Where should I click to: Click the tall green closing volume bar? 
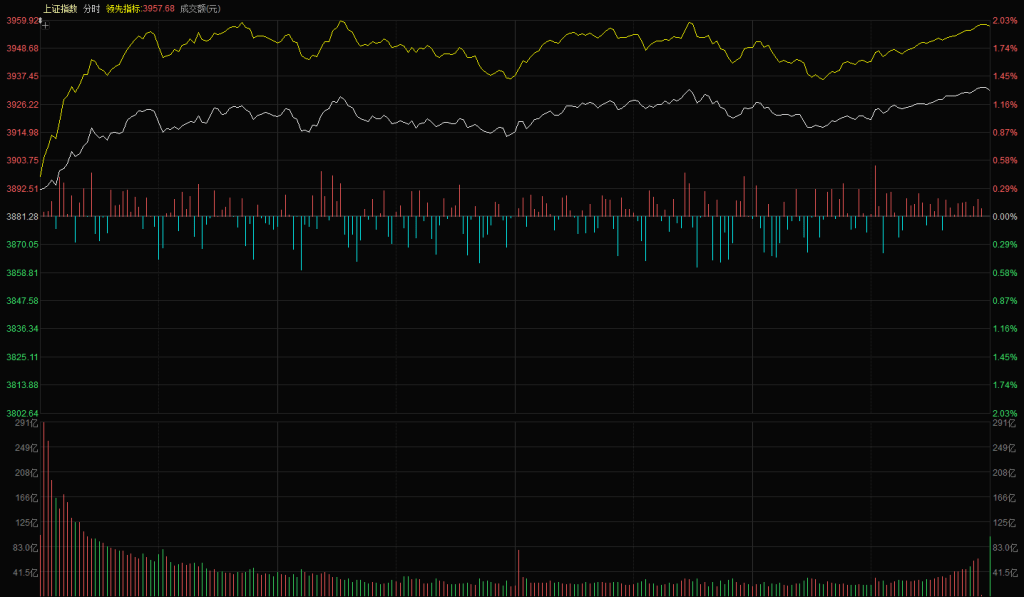pyautogui.click(x=990, y=566)
